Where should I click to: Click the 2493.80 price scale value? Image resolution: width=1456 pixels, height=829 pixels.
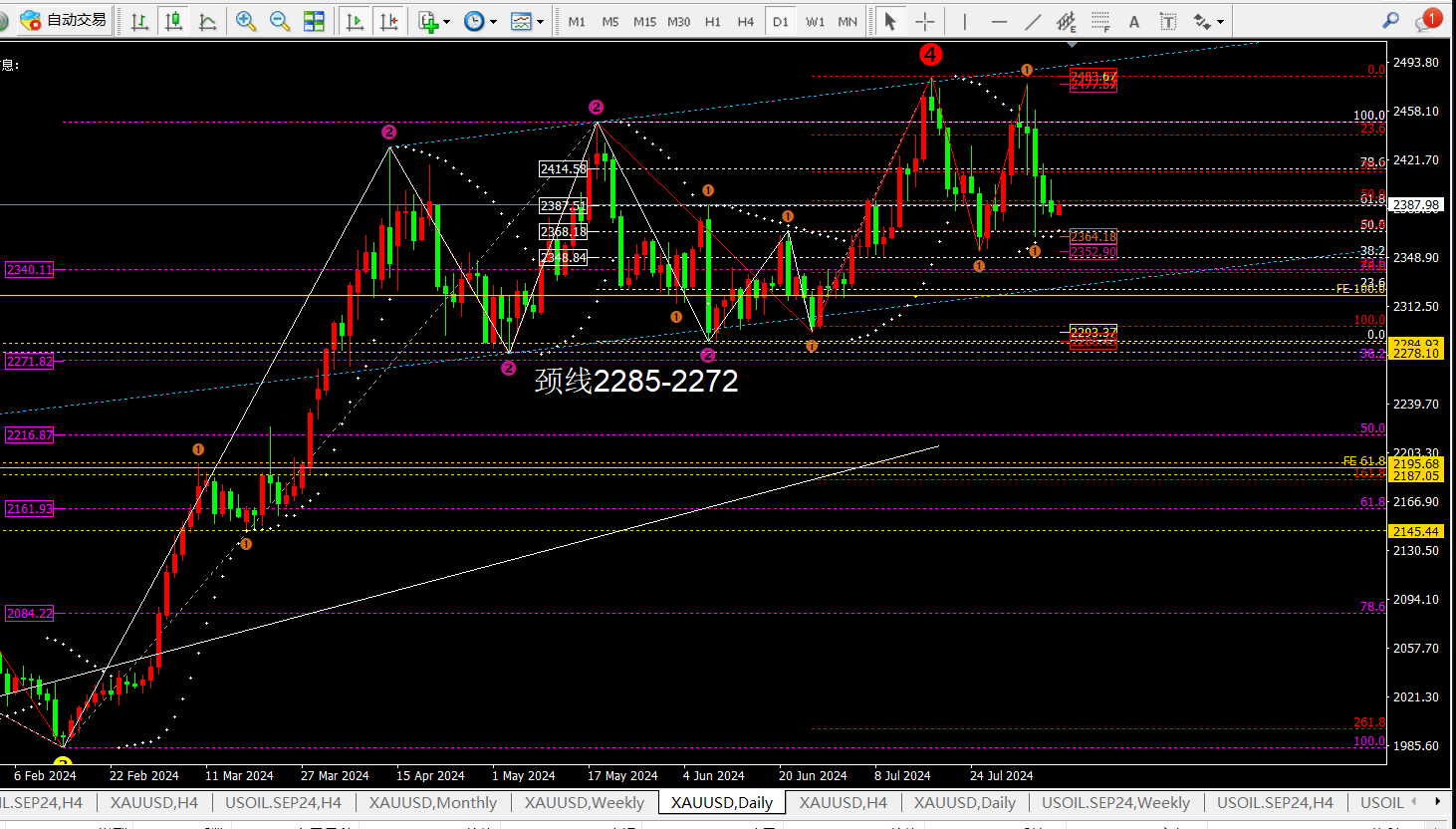[x=1416, y=63]
